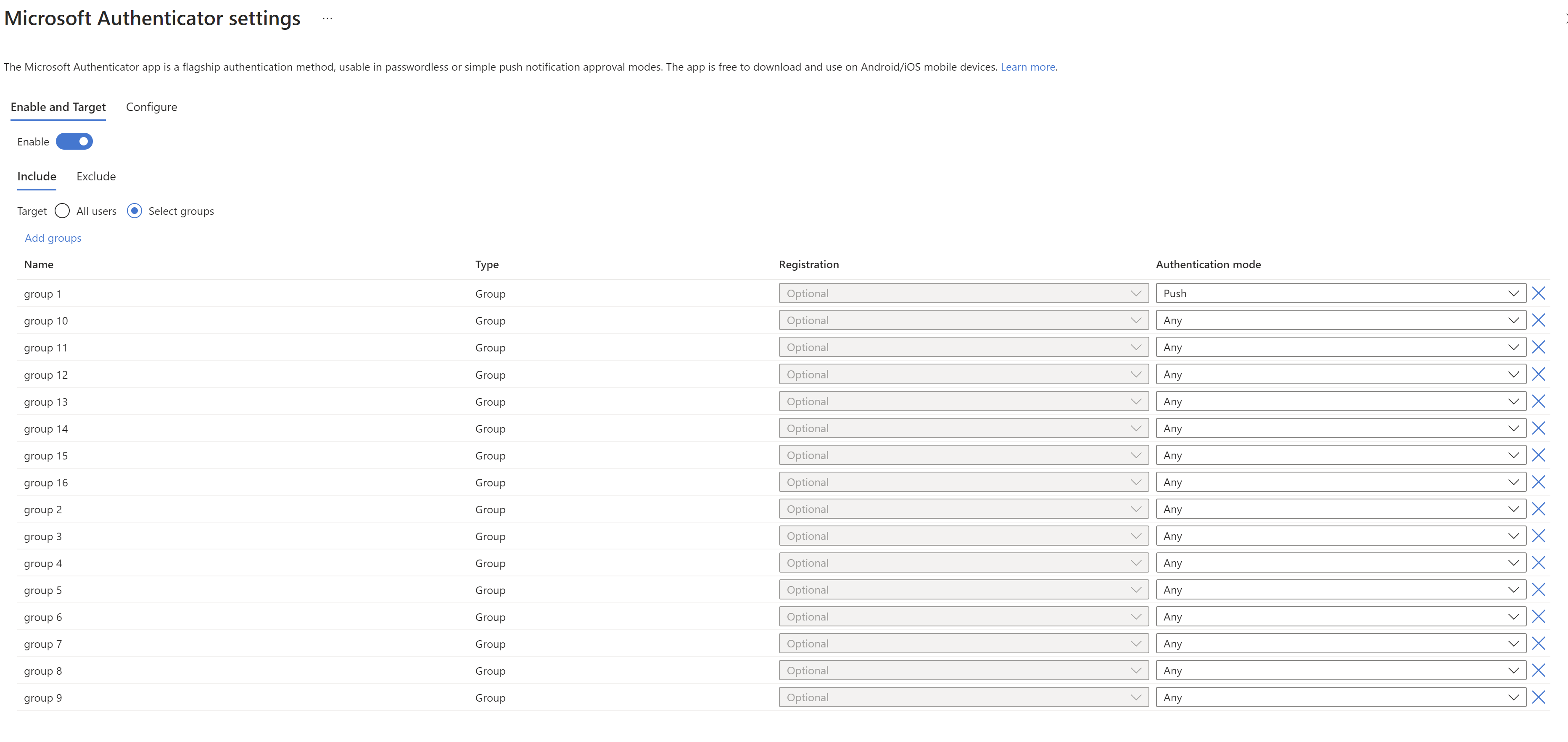Open Authentication mode dropdown for group 9
Viewport: 1568px width, 742px height.
(x=1340, y=697)
